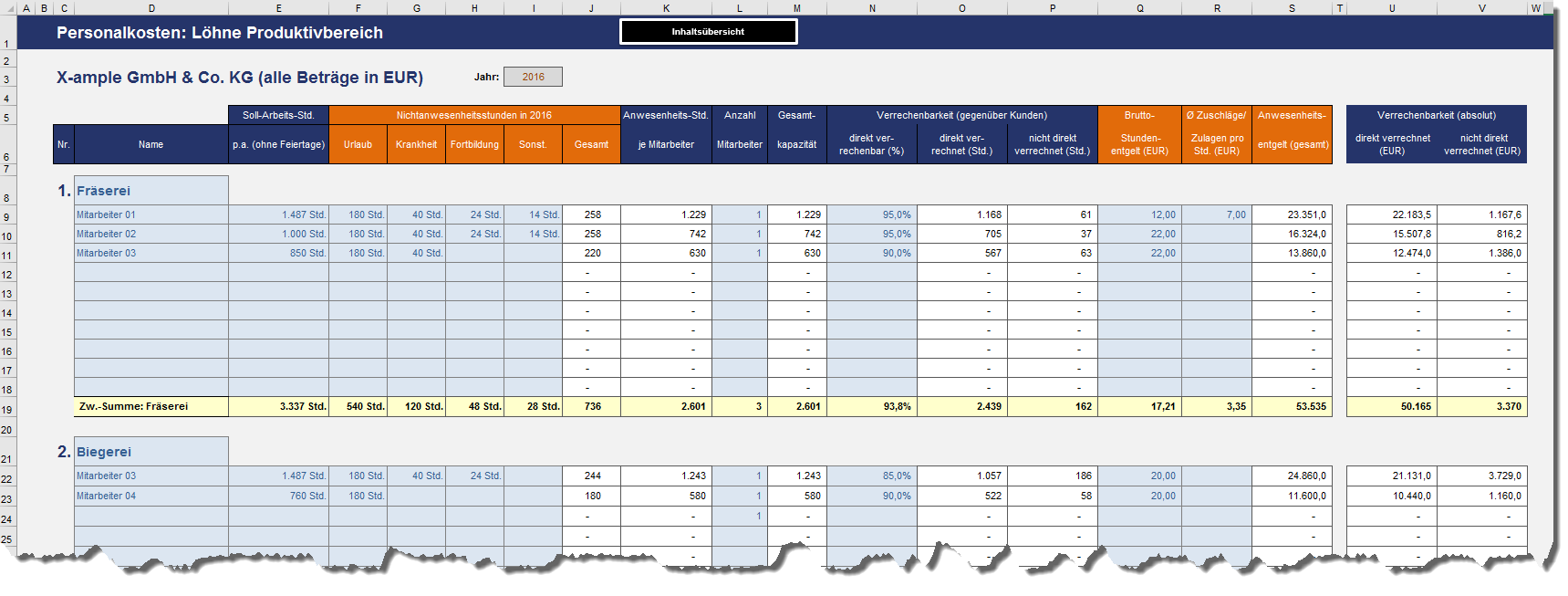
Task: Select subtotal direkt verrechnet 50.165
Action: [x=1392, y=406]
